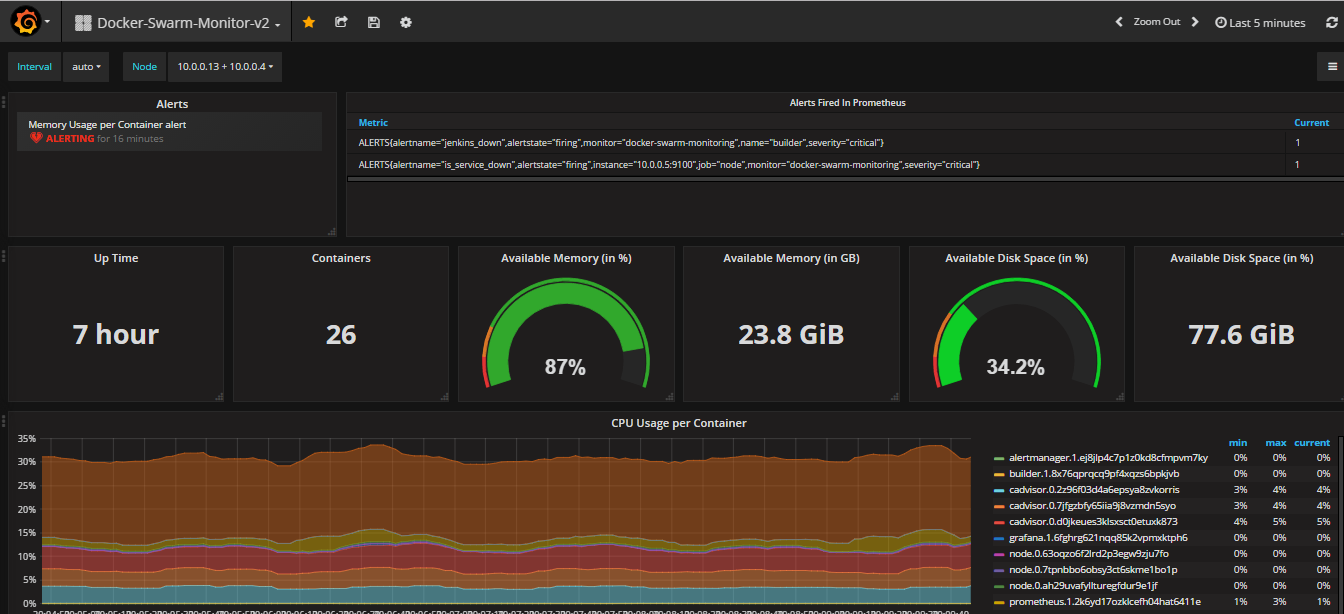Click the CPU usage stacked area graph
Screen dimensions: 1344x614
coord(505,520)
